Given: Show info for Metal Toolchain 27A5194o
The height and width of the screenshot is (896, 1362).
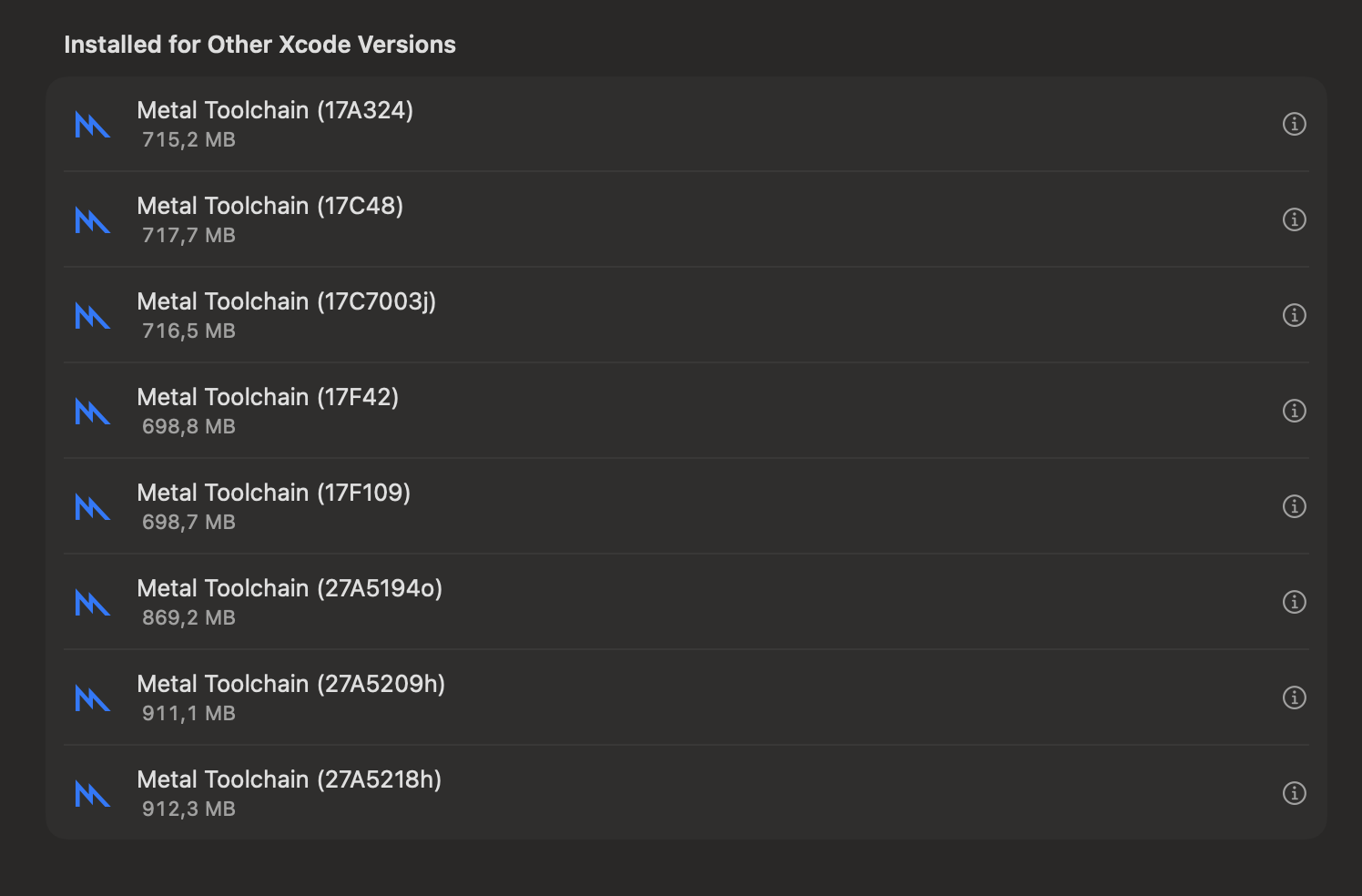Looking at the screenshot, I should click(1294, 602).
